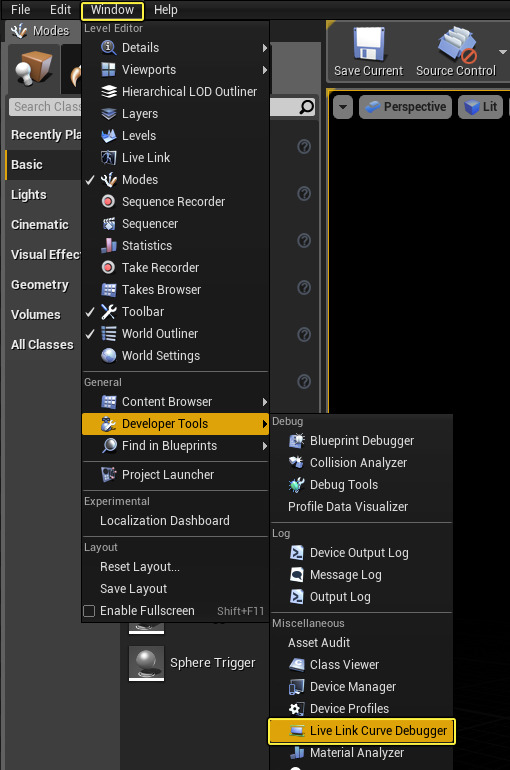Click the Message Log speech icon

pos(296,575)
